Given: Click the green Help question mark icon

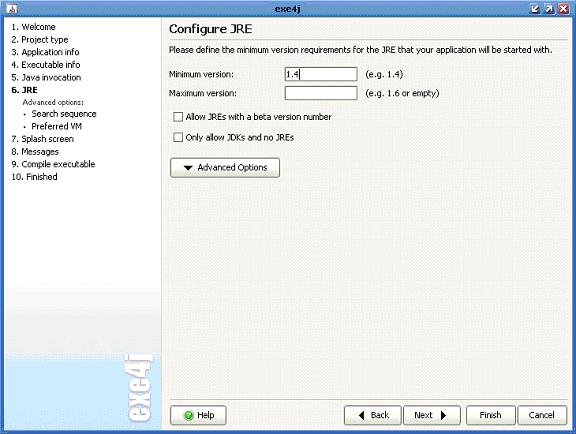Looking at the screenshot, I should (188, 415).
